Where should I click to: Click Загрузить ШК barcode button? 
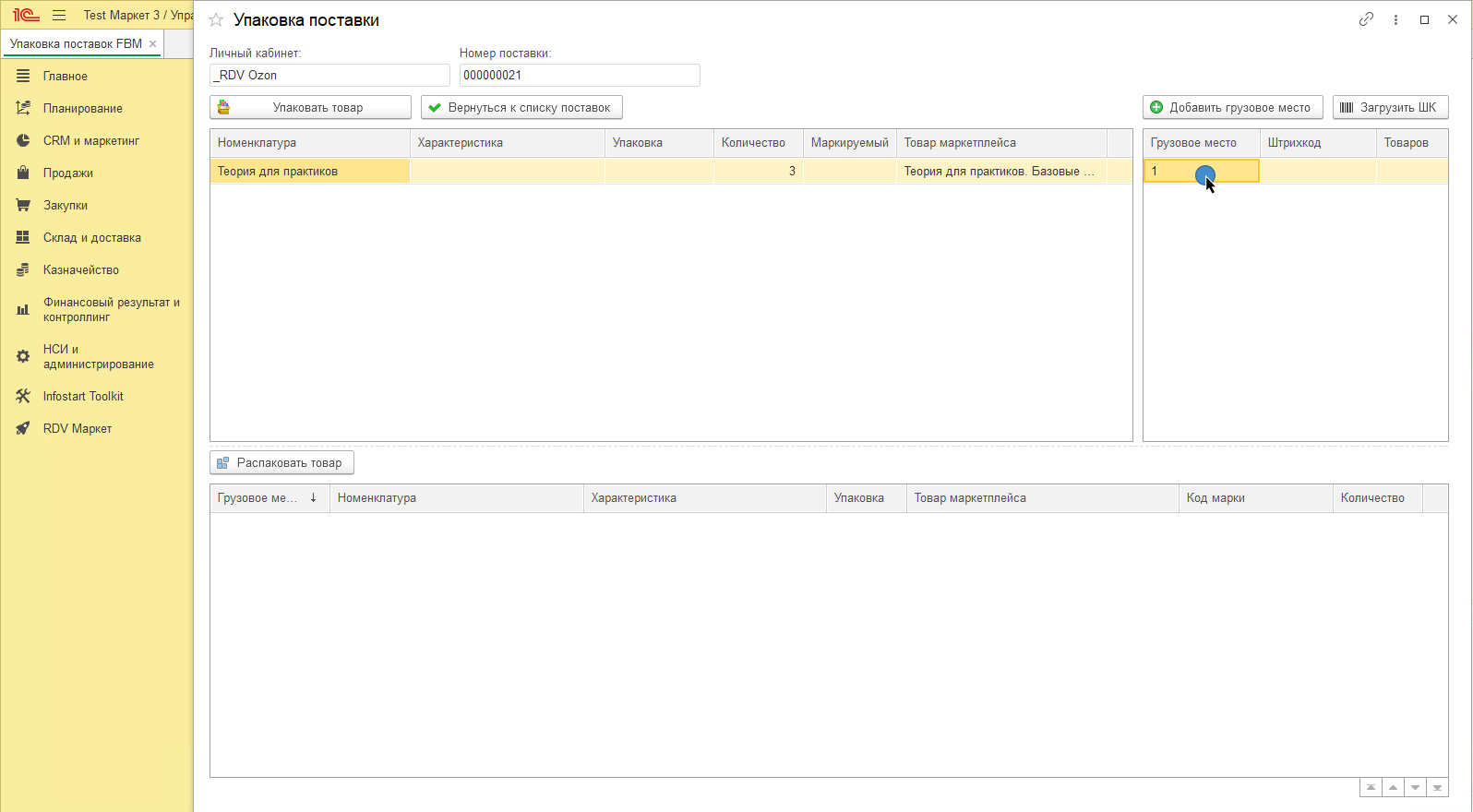1390,108
